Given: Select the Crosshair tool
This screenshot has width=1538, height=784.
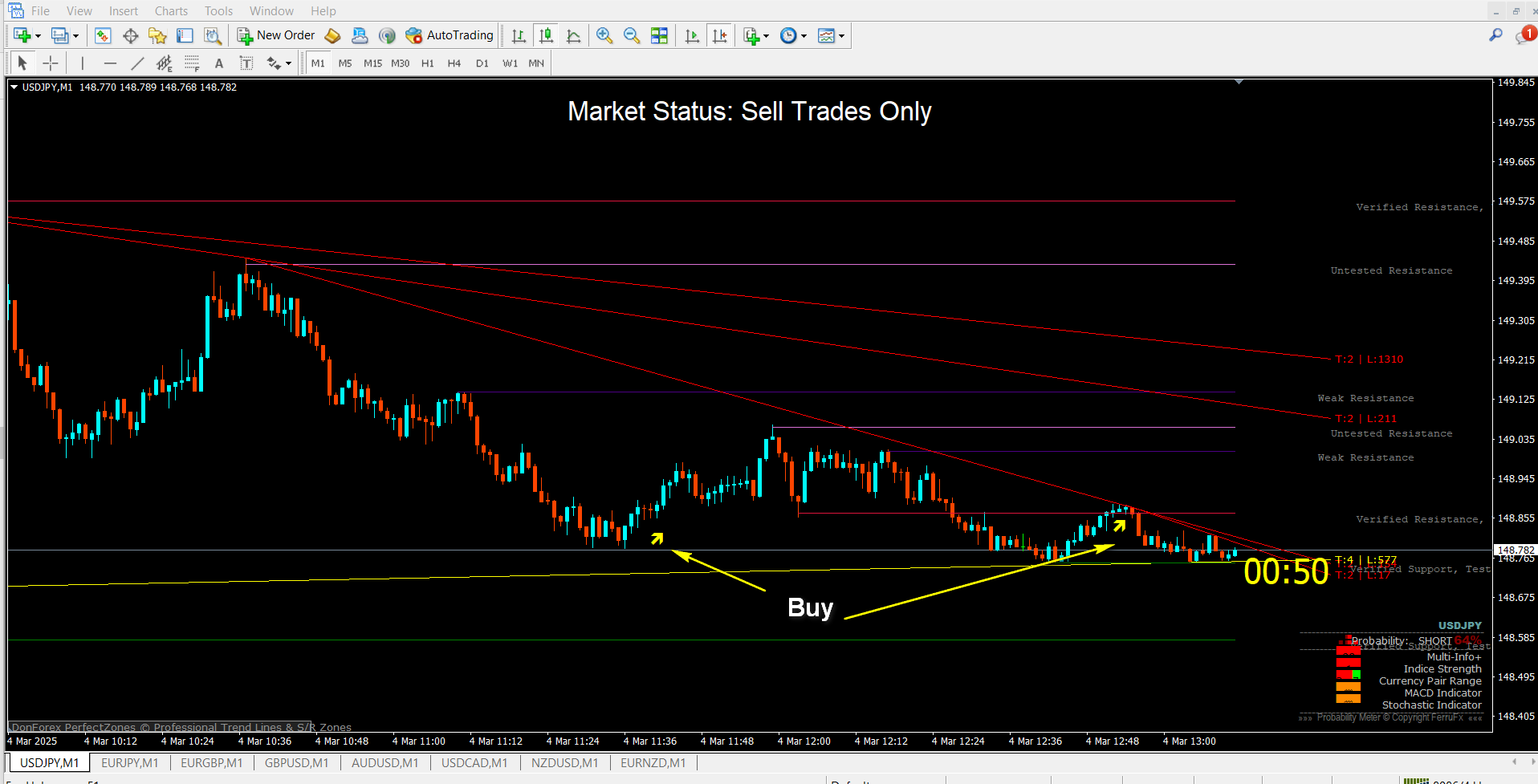Looking at the screenshot, I should [x=50, y=63].
